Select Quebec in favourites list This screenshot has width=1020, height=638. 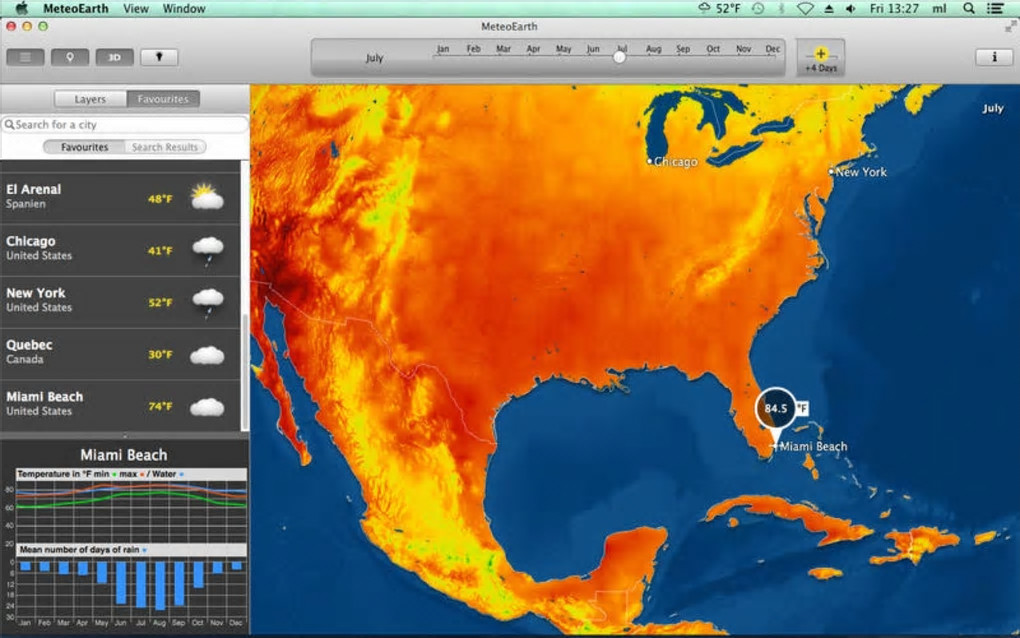click(x=120, y=354)
